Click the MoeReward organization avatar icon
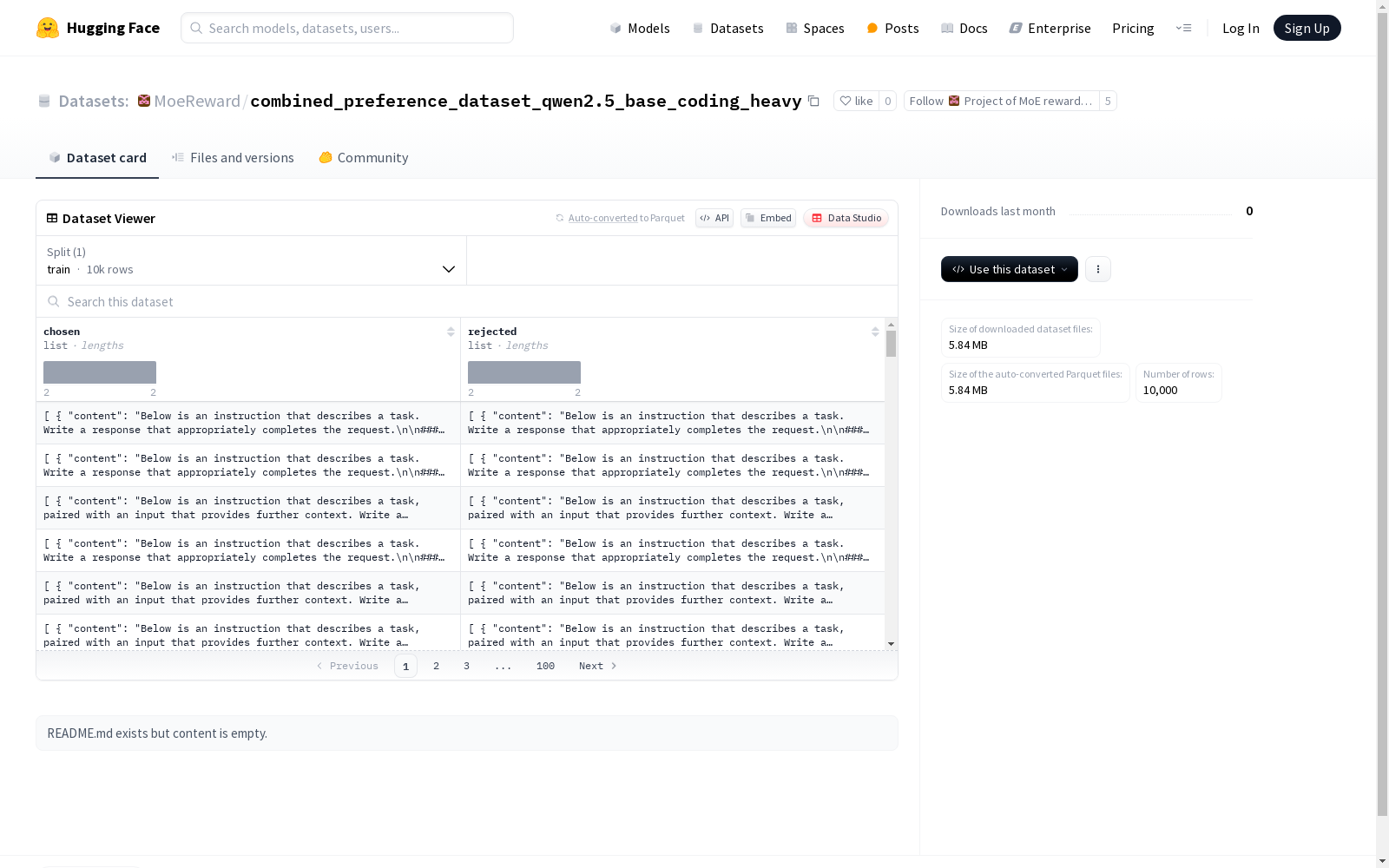 point(144,101)
